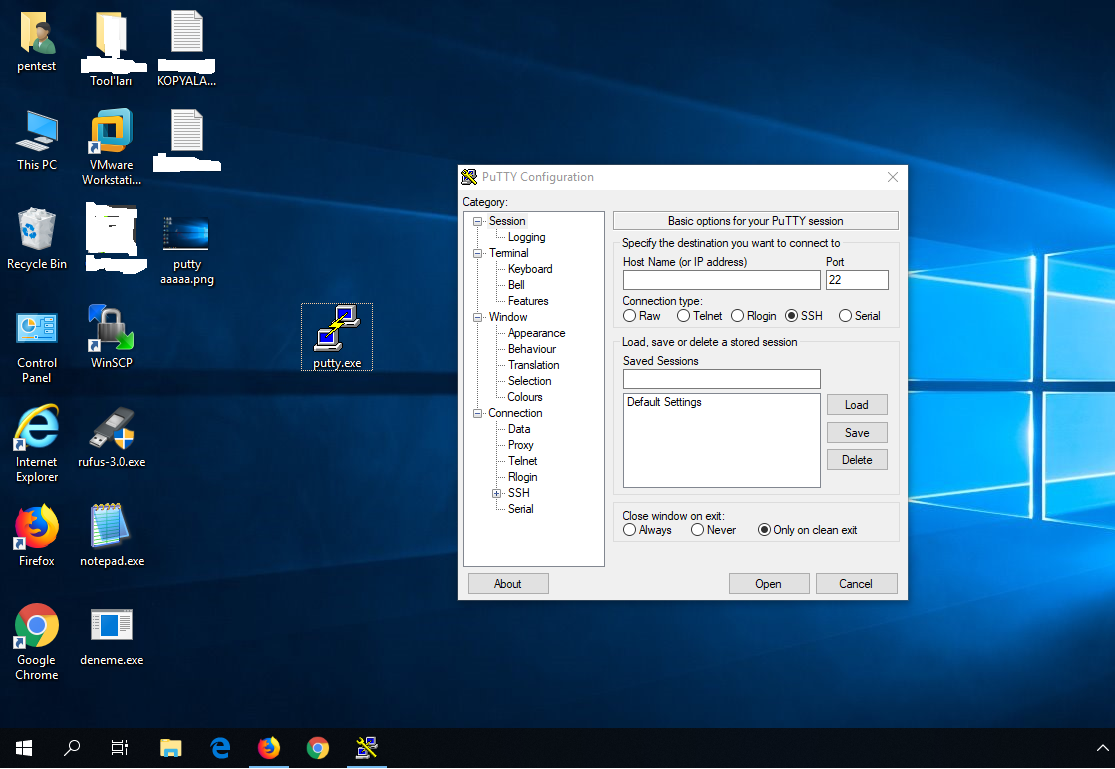Select the Google Chrome desktop shortcut
The height and width of the screenshot is (769, 1115).
[36, 642]
